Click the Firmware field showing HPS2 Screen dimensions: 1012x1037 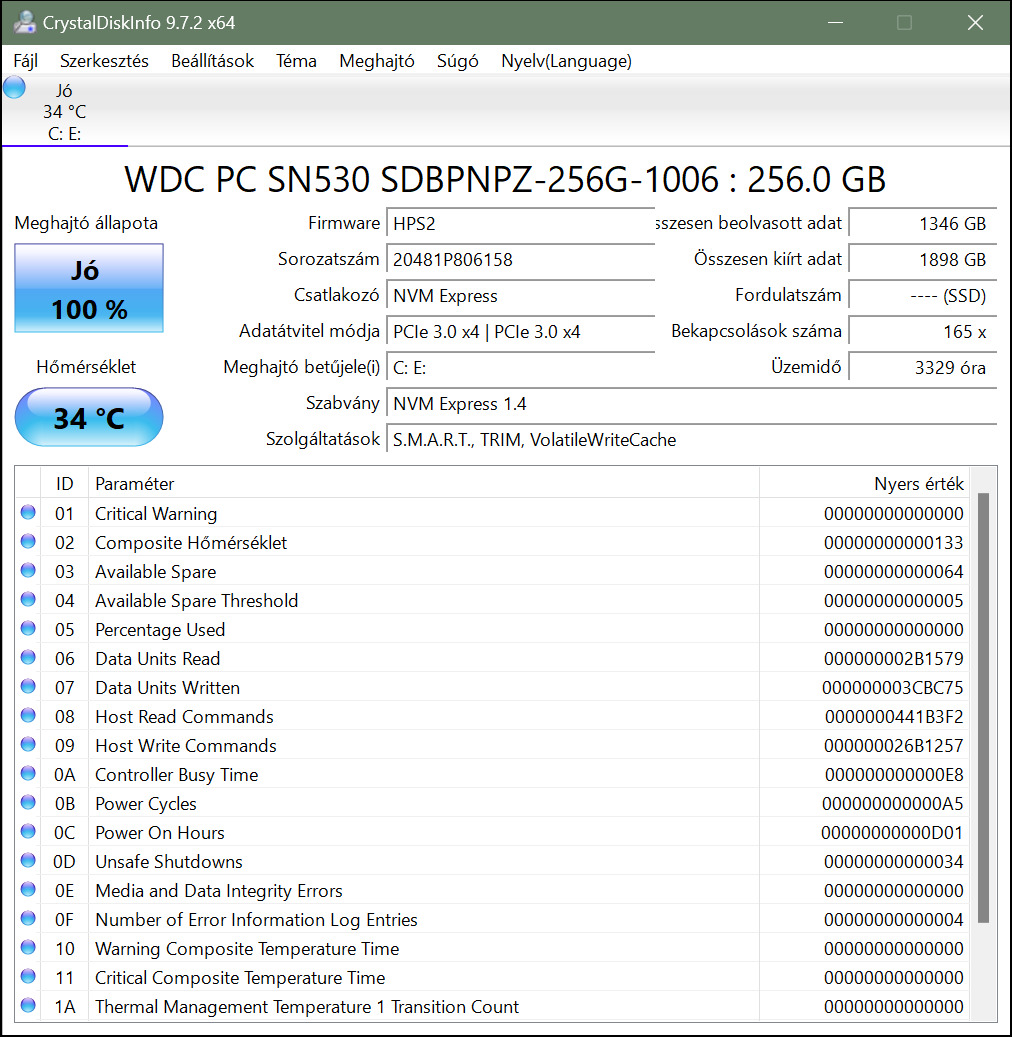[x=520, y=224]
